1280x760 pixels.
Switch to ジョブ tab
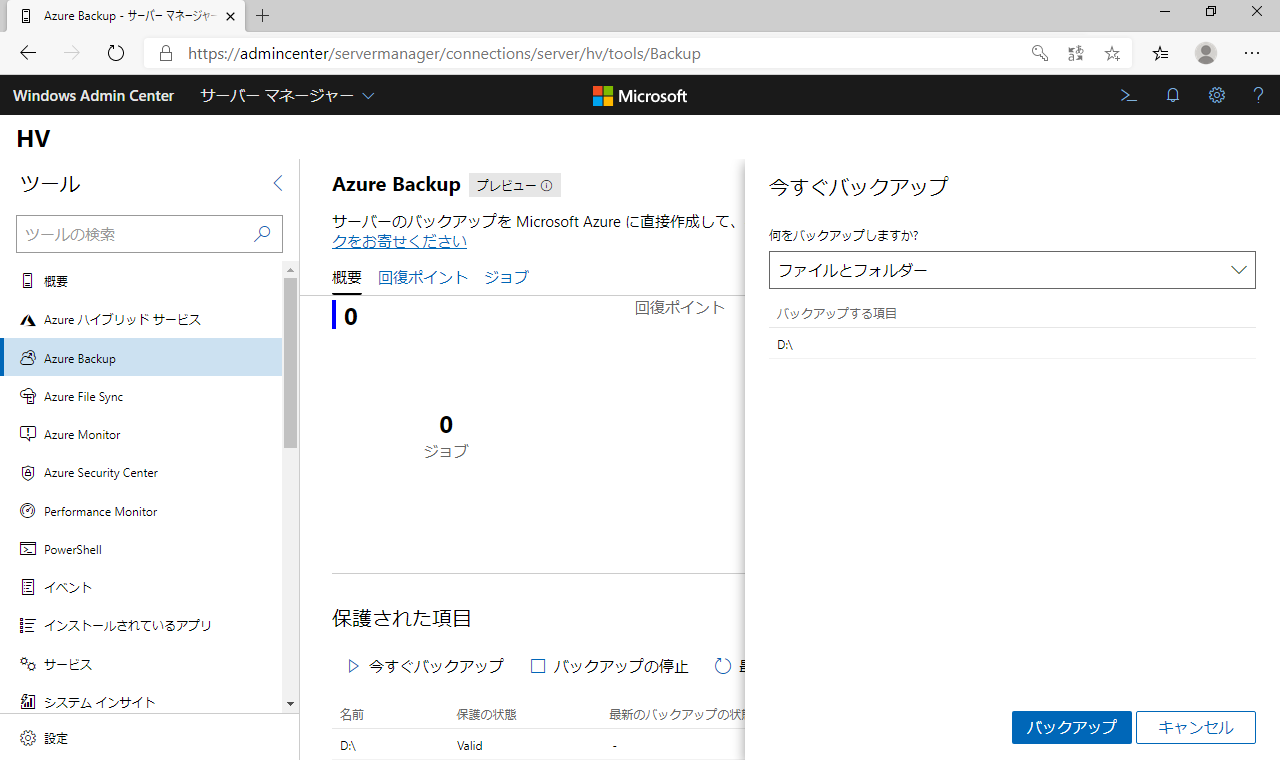506,277
